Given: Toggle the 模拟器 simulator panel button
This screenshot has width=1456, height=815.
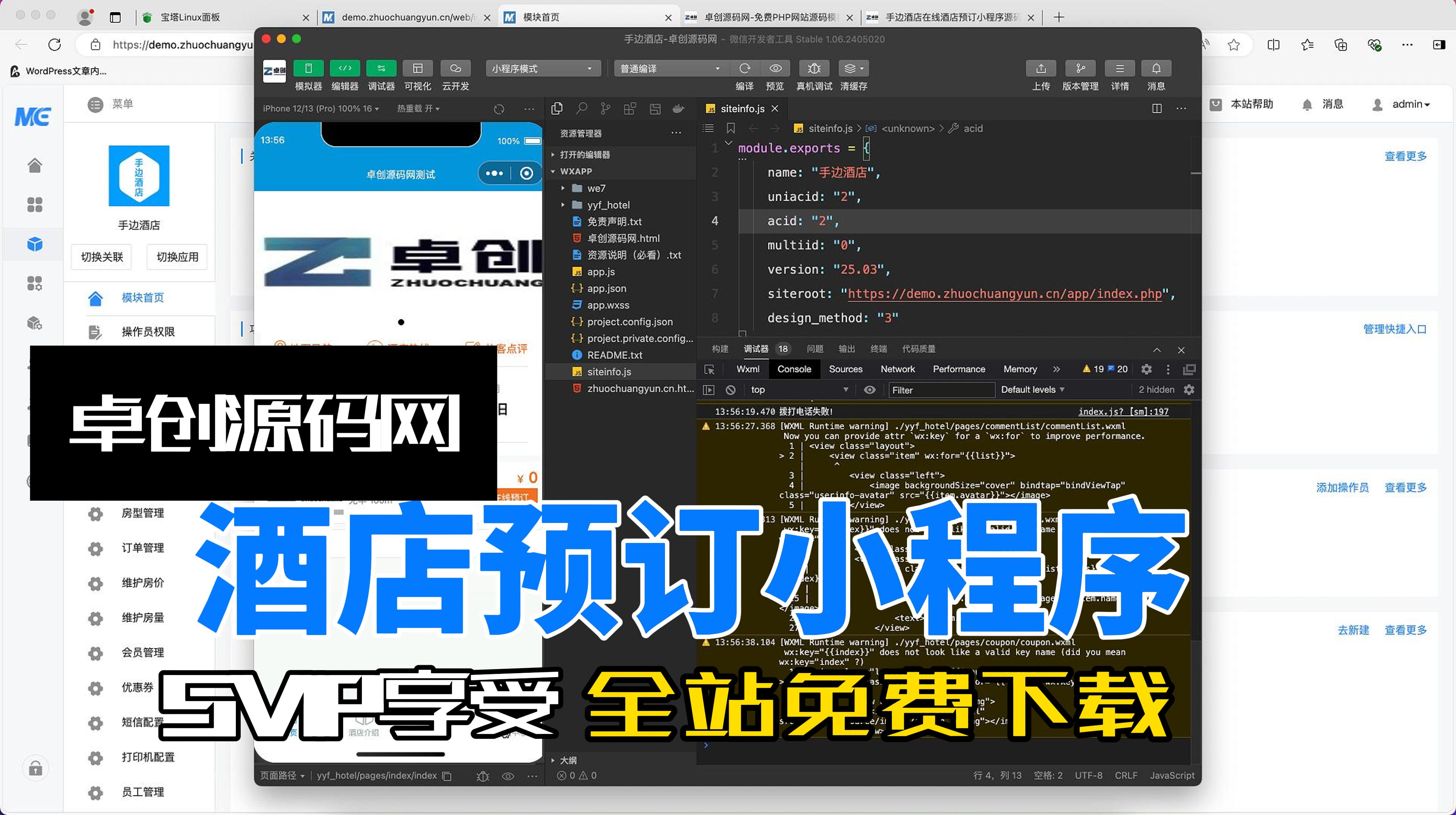Looking at the screenshot, I should (308, 68).
